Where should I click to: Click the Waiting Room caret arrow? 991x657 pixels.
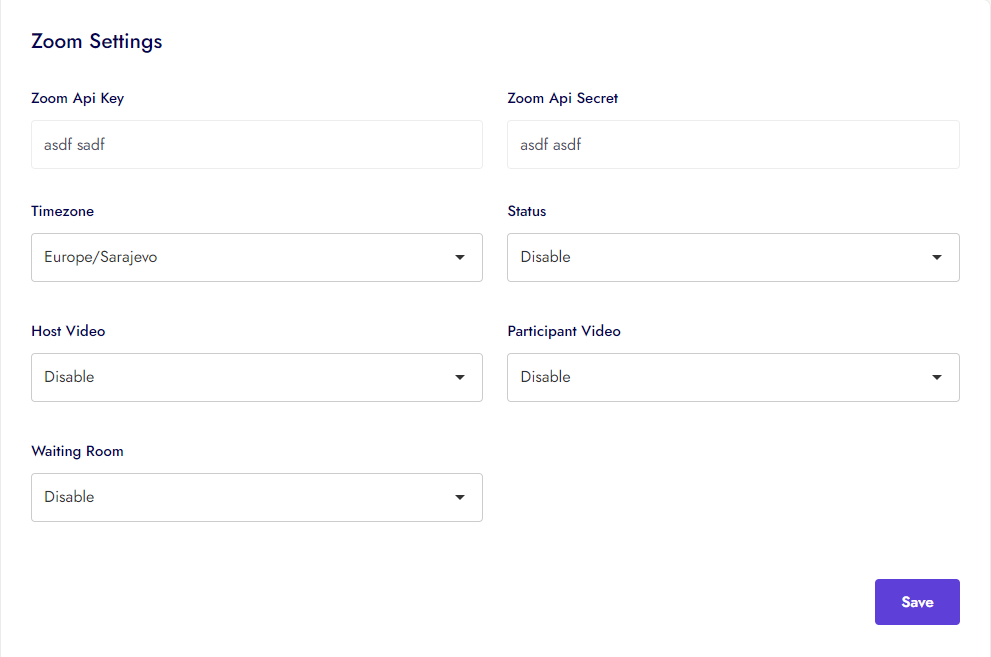(460, 498)
